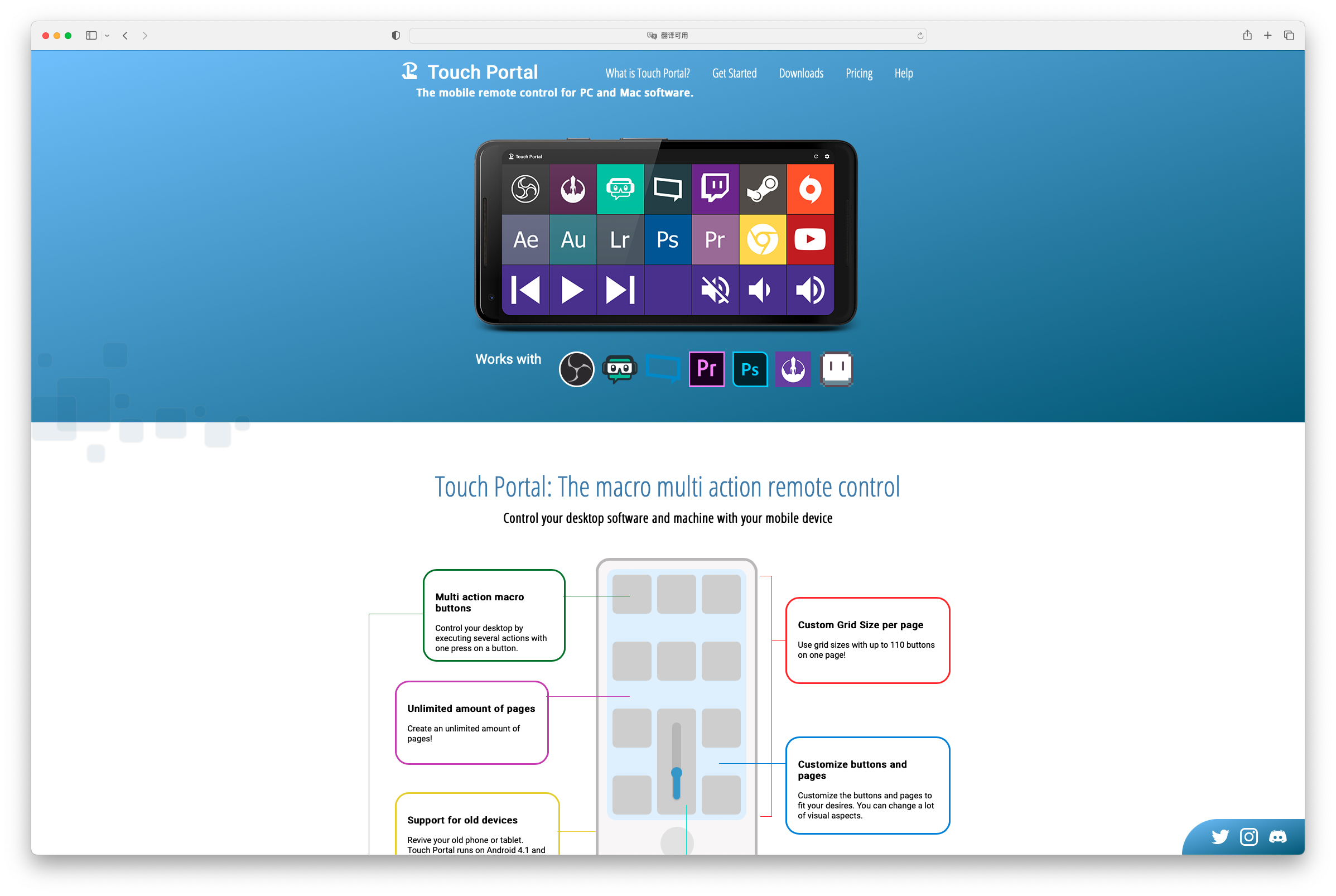This screenshot has height=896, width=1336.
Task: Click the blue slider handle in phone illustration
Action: (x=676, y=773)
